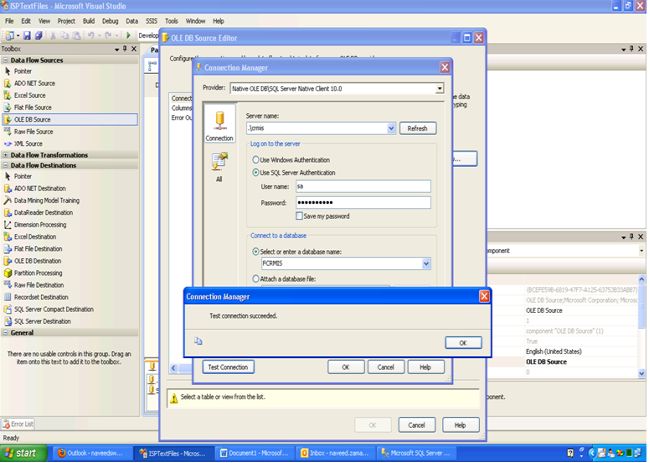
Task: Pick Data Mining Model Training item
Action: [x=46, y=200]
